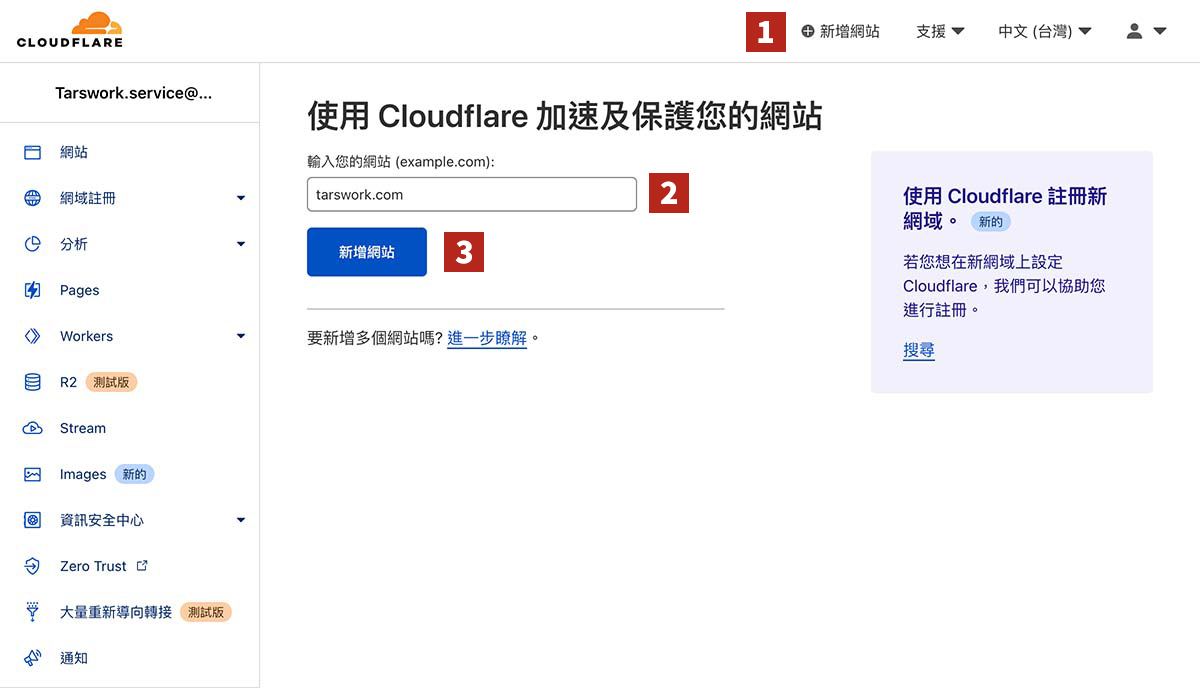
Task: Click the website input containing tarswork.com
Action: 472,194
